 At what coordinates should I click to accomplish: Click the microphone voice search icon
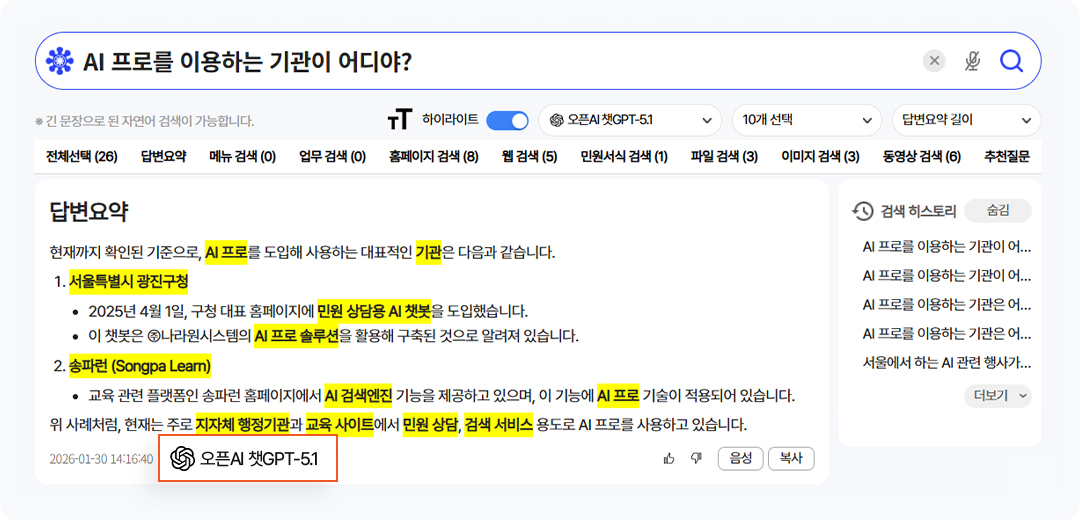coord(972,62)
